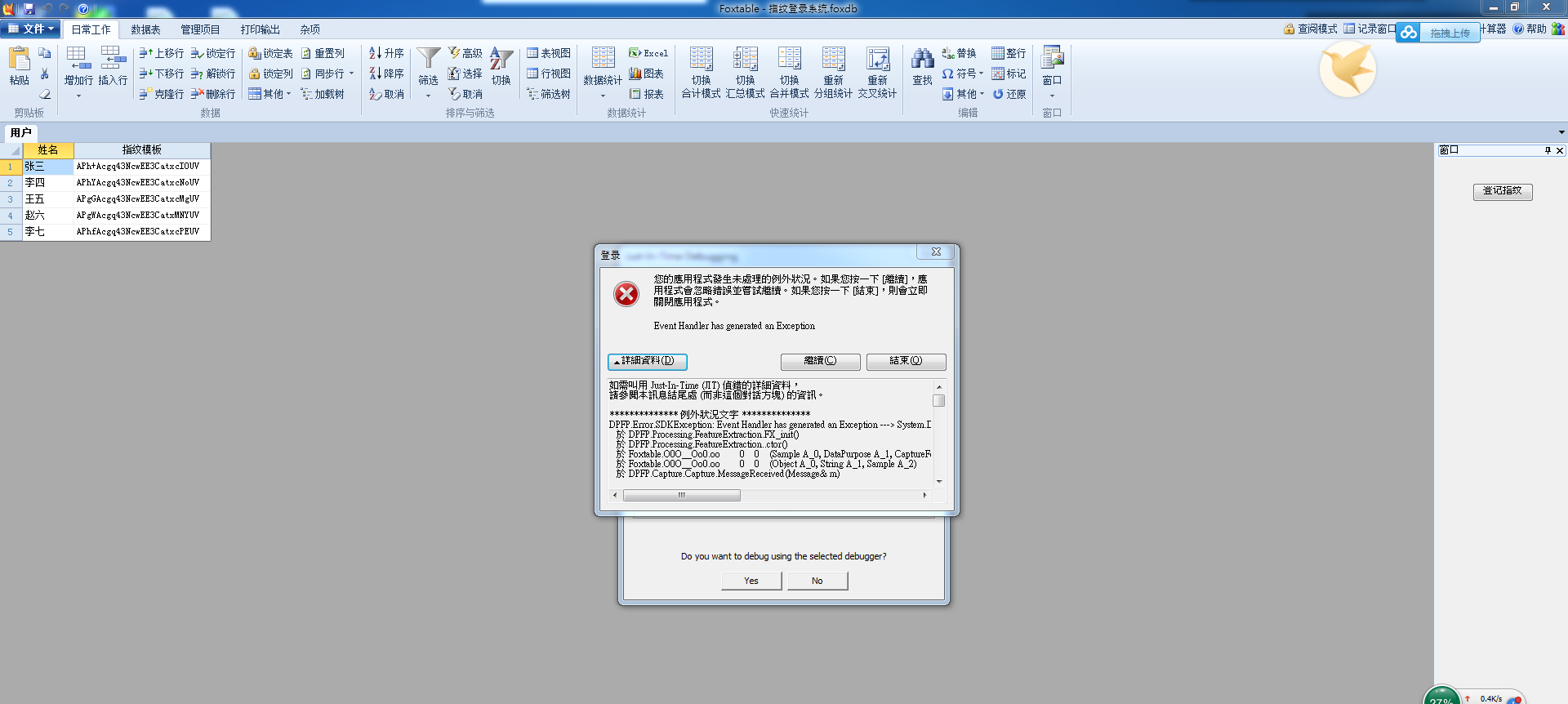Expand the 其他 dropdown in the edit group
1568x704 pixels.
coord(963,94)
